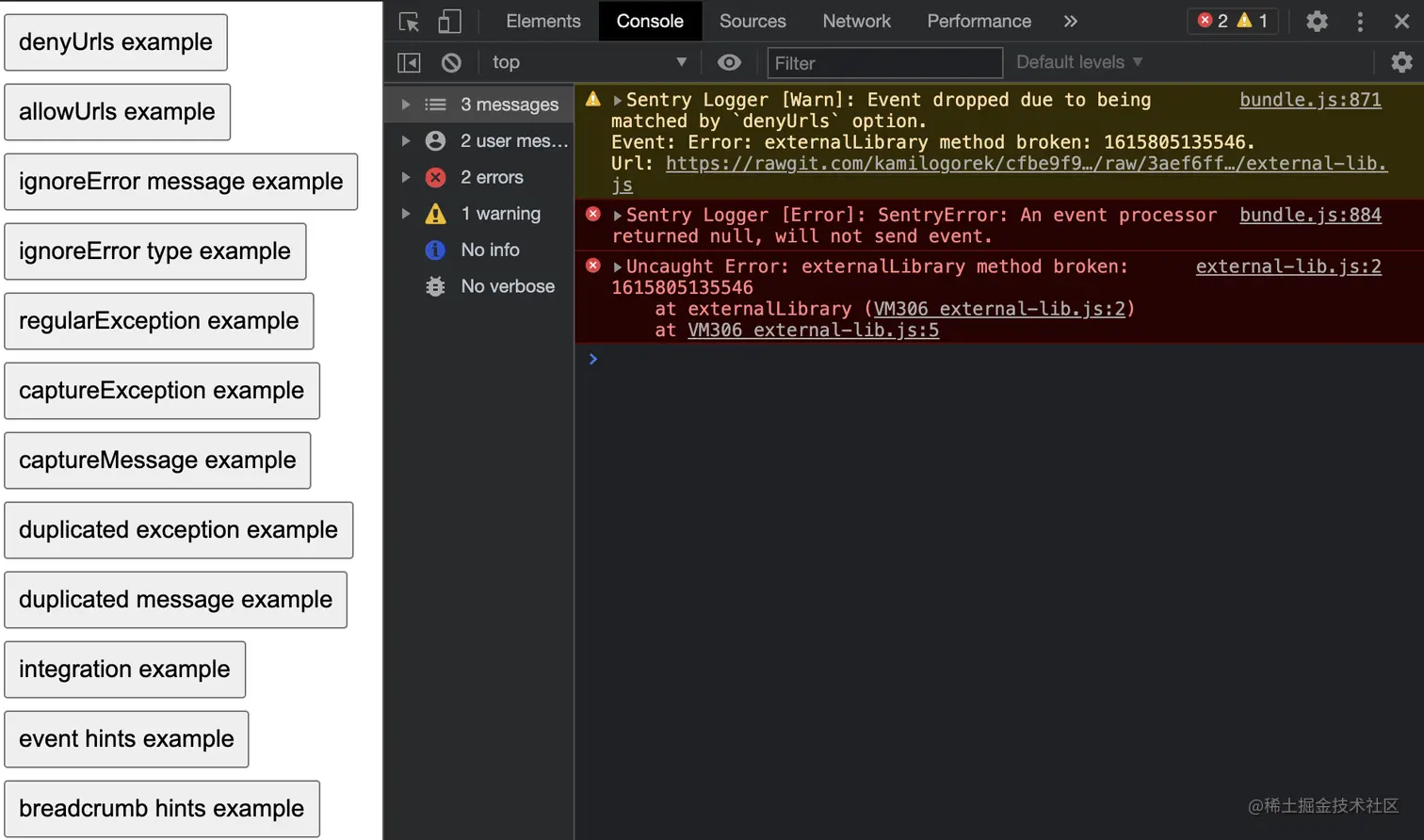This screenshot has height=840, width=1424.
Task: Open the VM306 external-lib.js:2 stack link
Action: coord(999,309)
